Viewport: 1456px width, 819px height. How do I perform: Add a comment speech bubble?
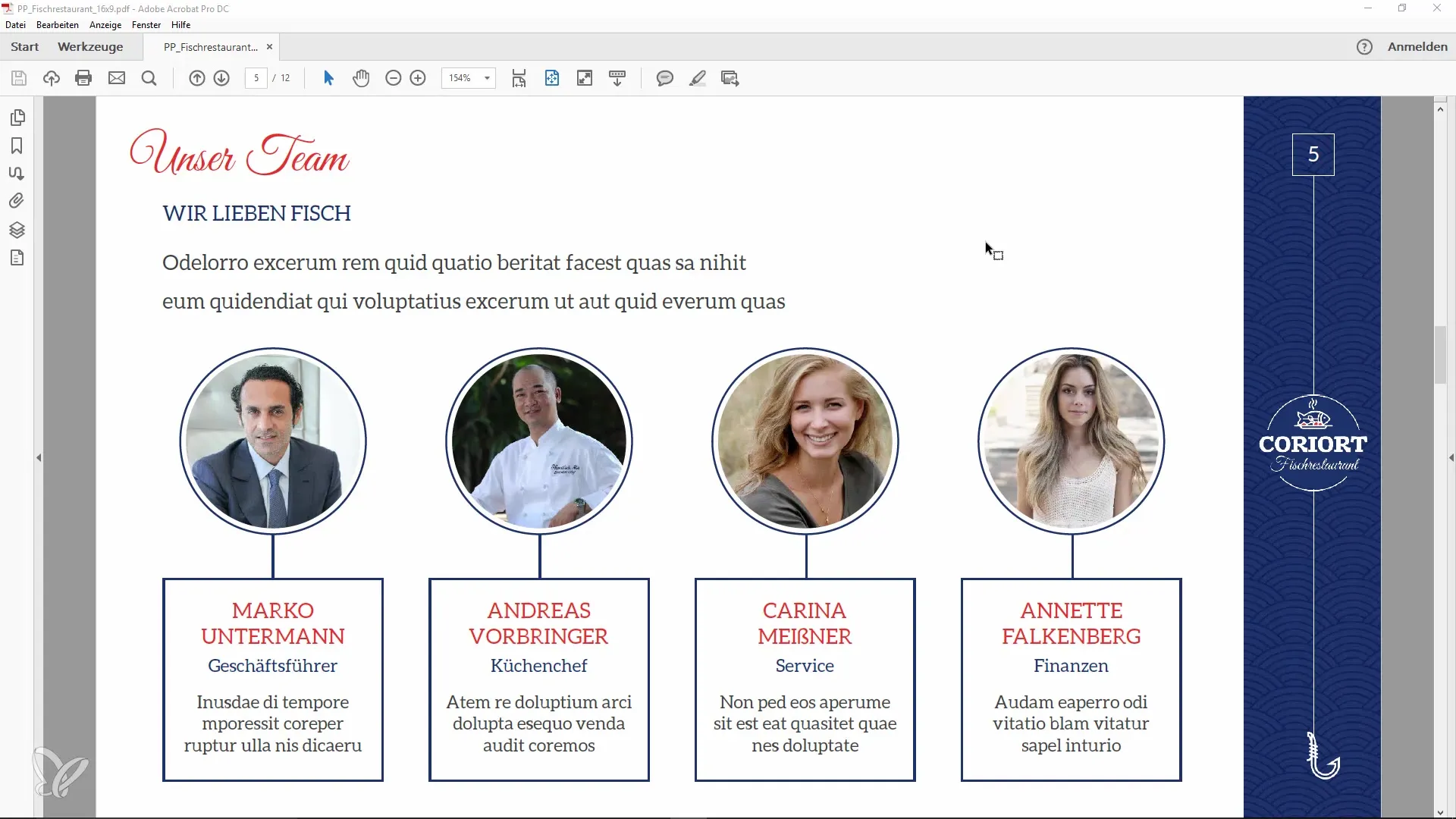coord(665,78)
